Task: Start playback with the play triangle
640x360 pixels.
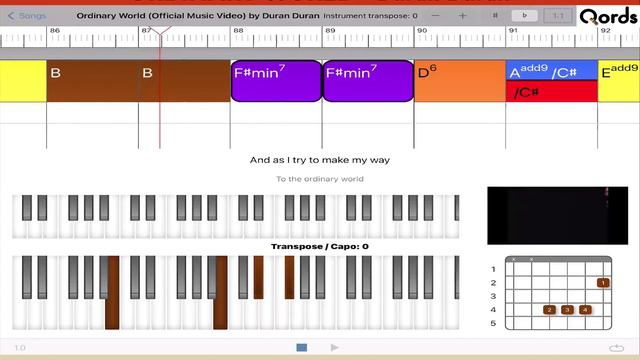Action: click(x=334, y=347)
